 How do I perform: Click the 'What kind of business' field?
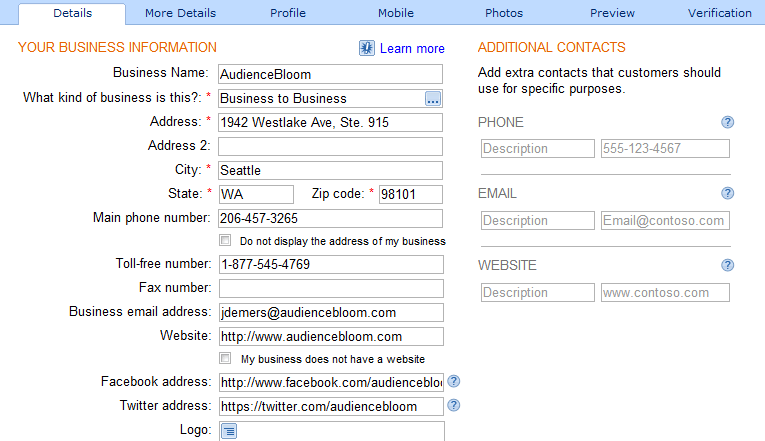(x=330, y=99)
